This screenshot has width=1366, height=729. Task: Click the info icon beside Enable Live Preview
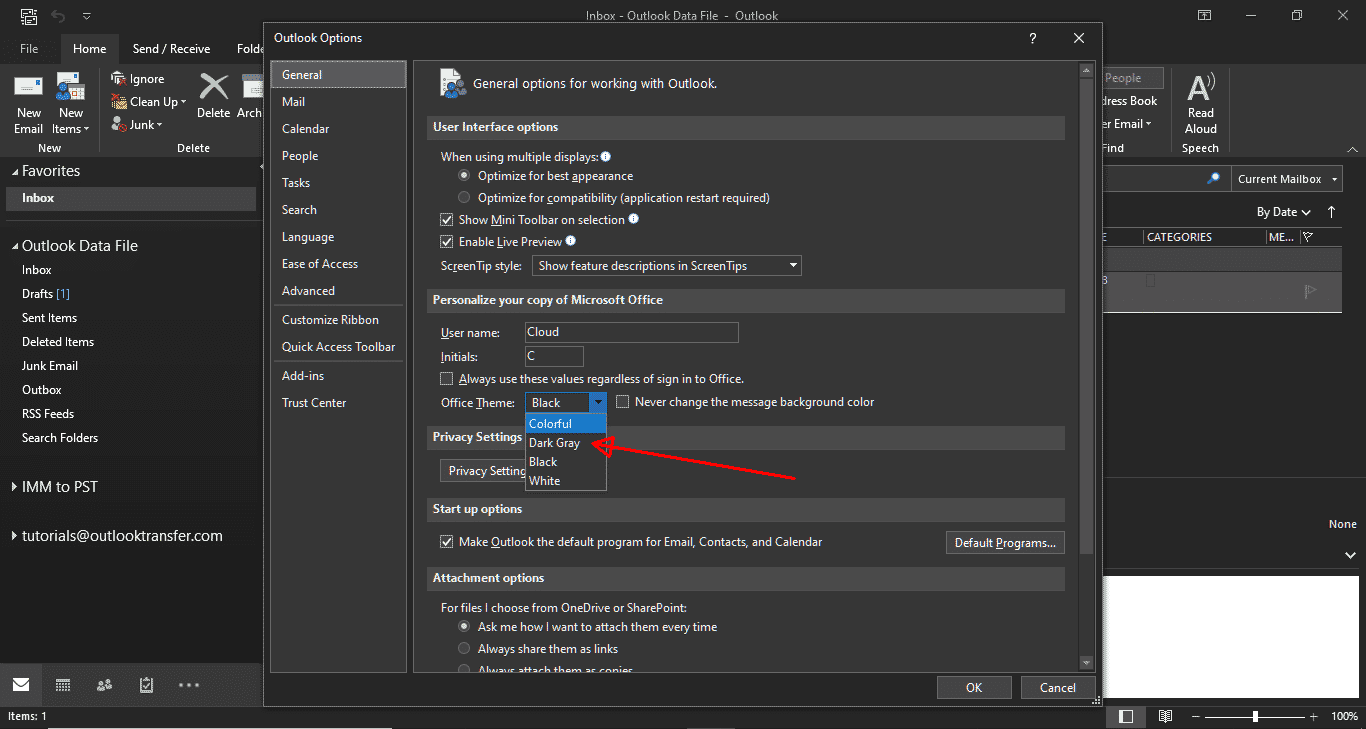click(571, 241)
